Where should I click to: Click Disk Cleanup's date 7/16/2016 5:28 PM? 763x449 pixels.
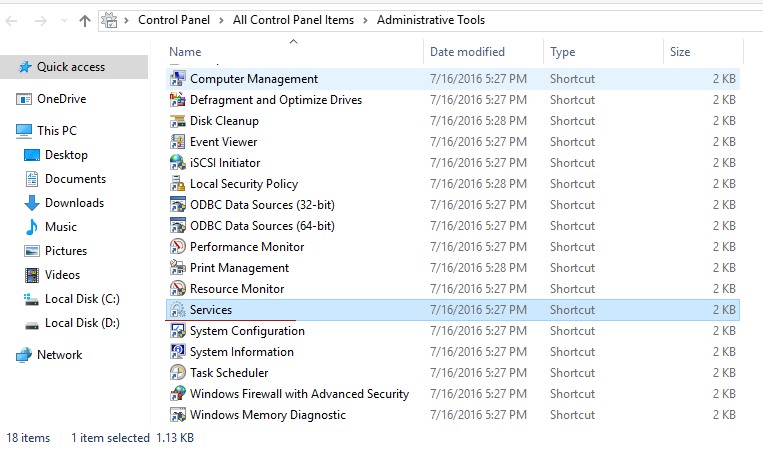point(478,121)
